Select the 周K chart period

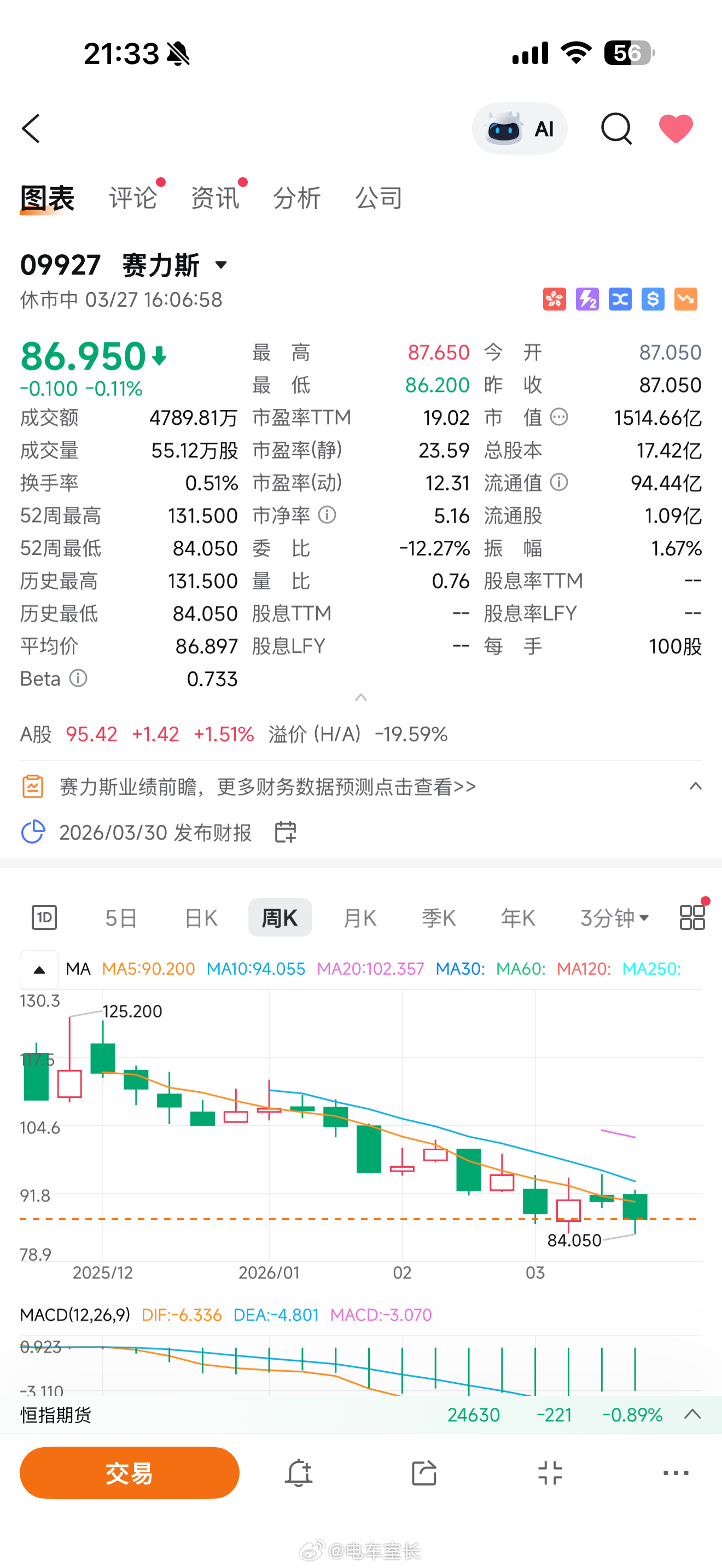280,917
